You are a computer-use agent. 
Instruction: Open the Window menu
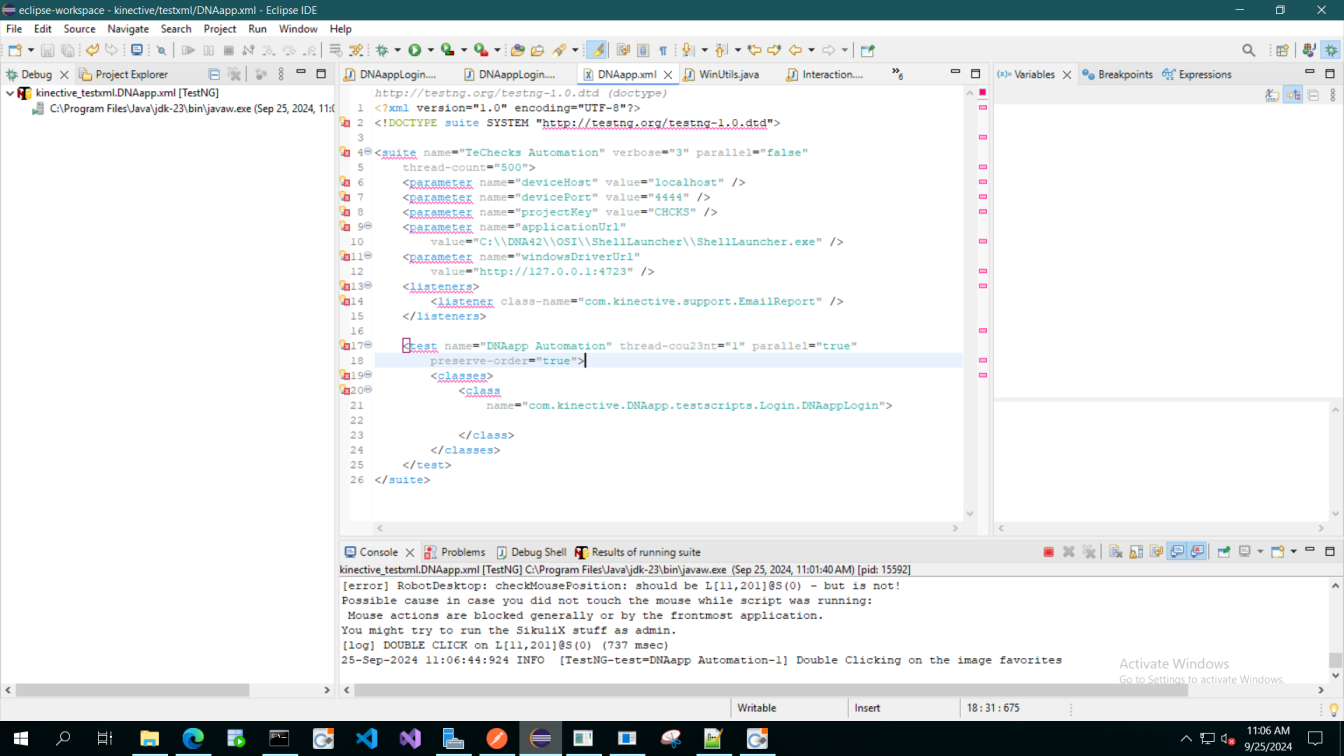tap(297, 29)
